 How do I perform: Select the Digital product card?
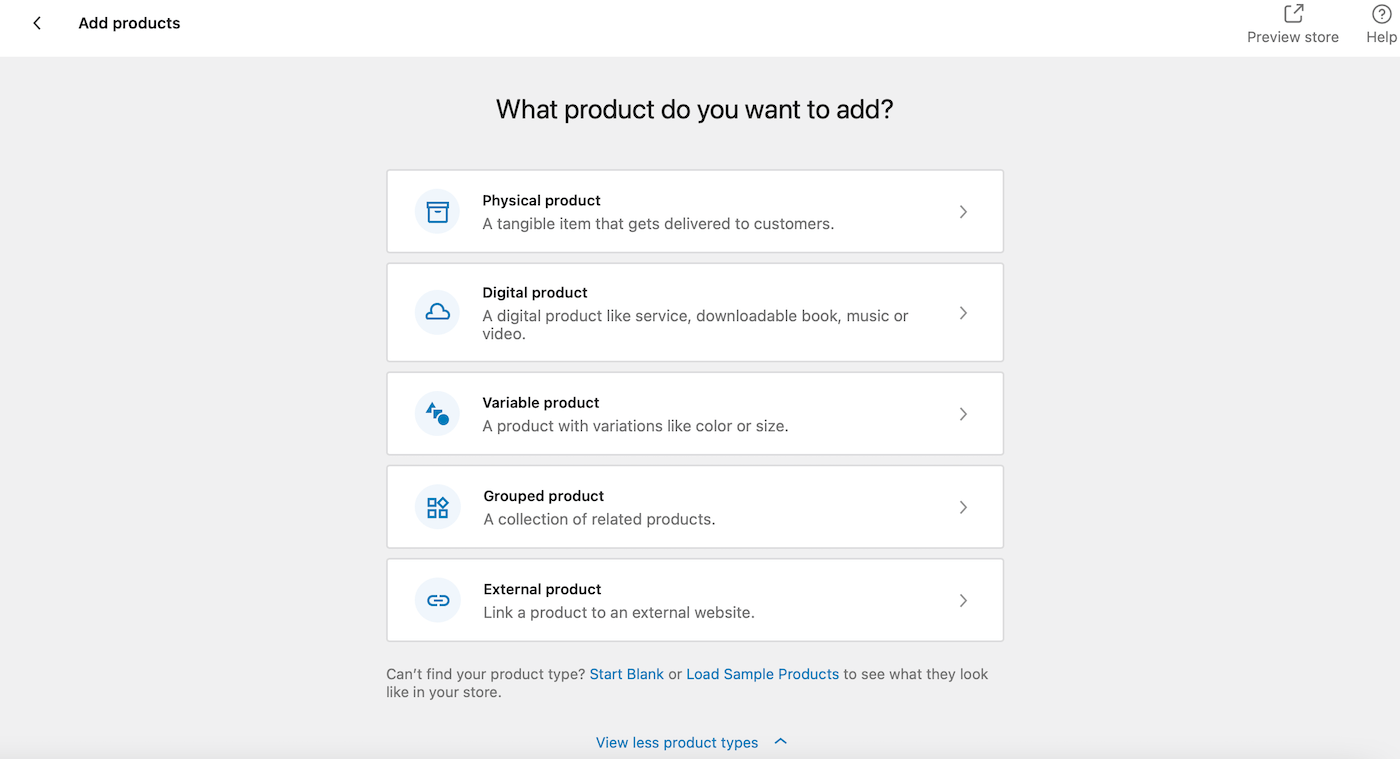[x=695, y=312]
